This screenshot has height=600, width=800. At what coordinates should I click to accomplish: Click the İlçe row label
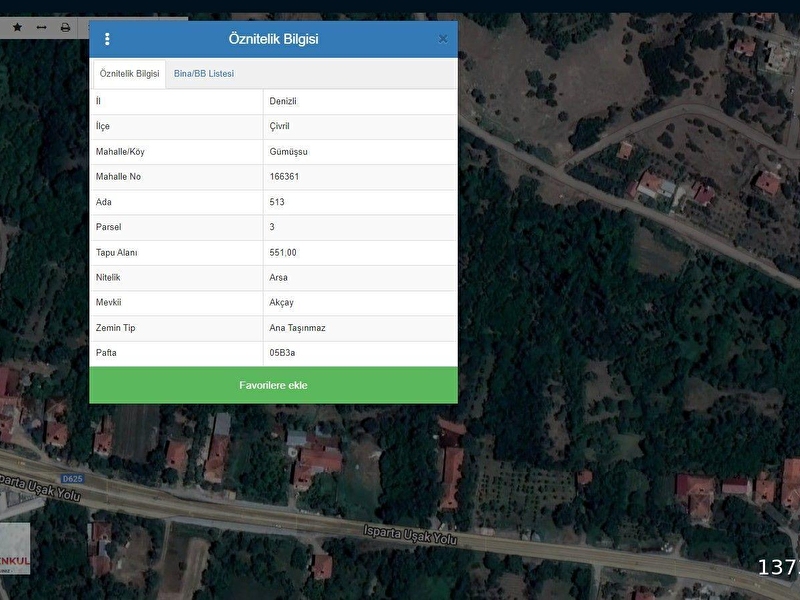tap(103, 126)
